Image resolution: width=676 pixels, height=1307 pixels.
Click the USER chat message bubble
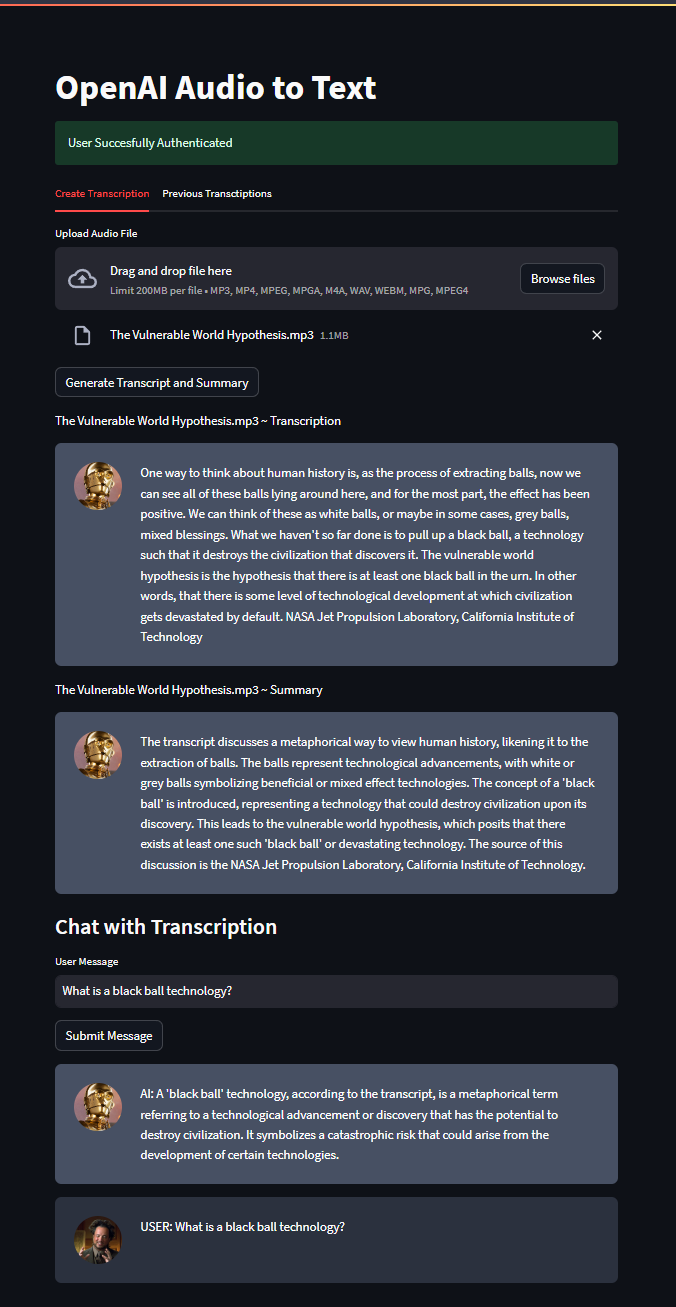pos(370,1240)
